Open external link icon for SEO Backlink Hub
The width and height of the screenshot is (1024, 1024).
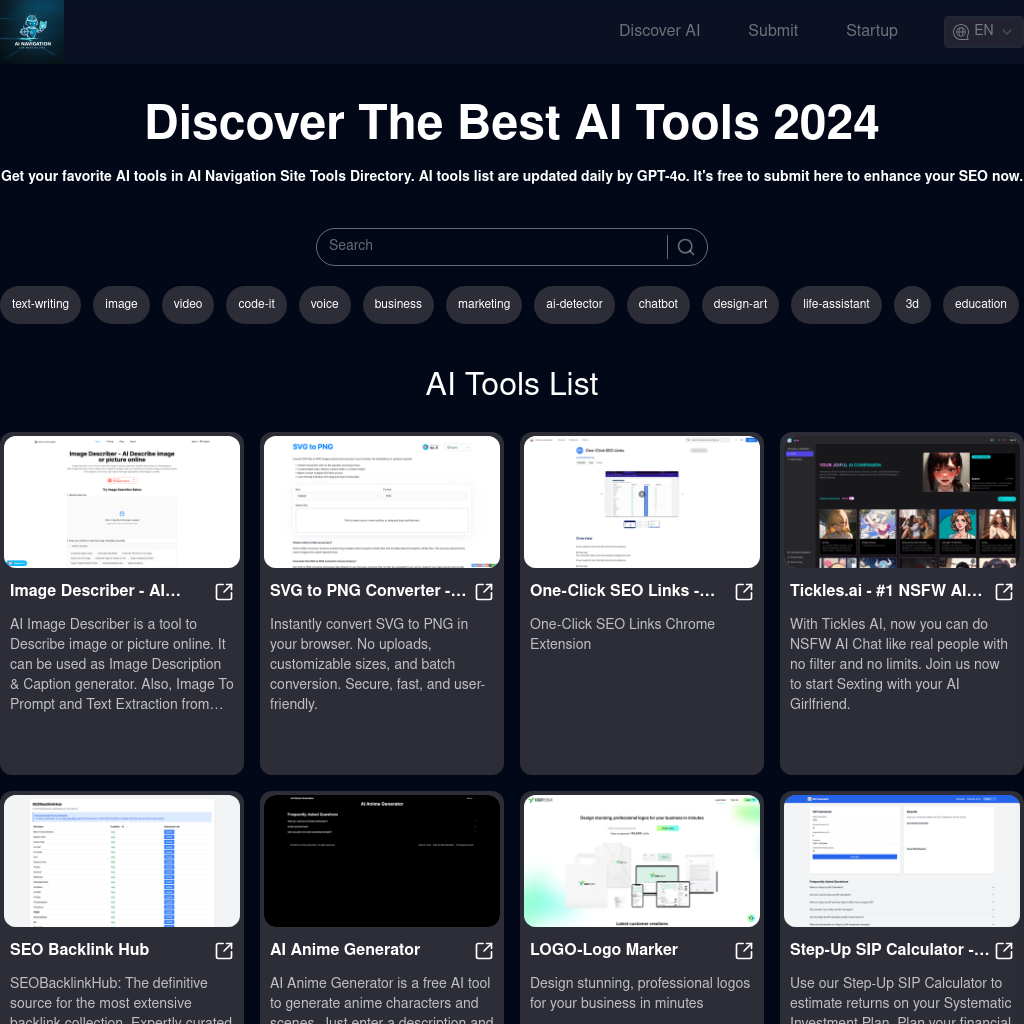pyautogui.click(x=224, y=951)
